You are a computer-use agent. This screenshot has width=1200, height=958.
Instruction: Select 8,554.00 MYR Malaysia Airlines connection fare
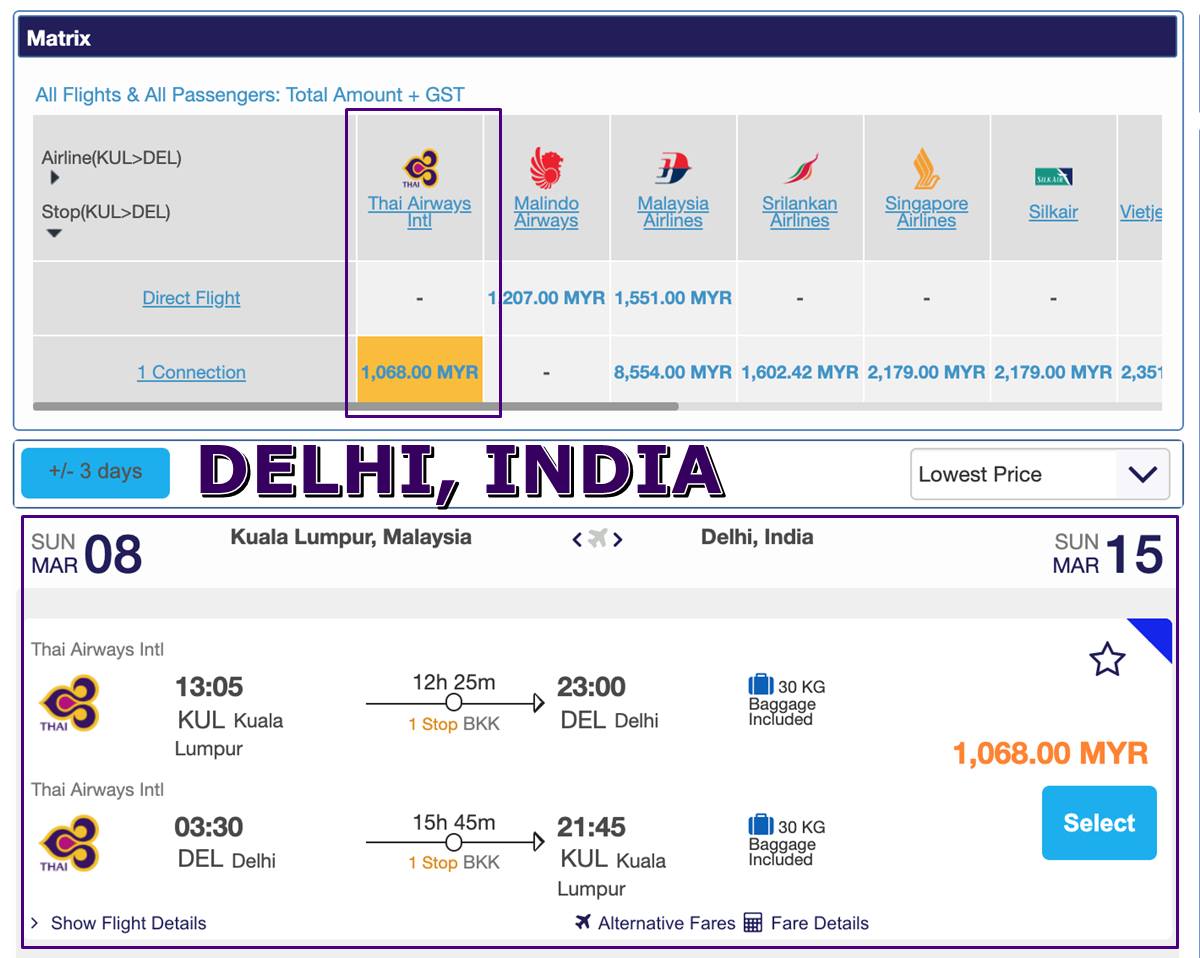tap(673, 372)
